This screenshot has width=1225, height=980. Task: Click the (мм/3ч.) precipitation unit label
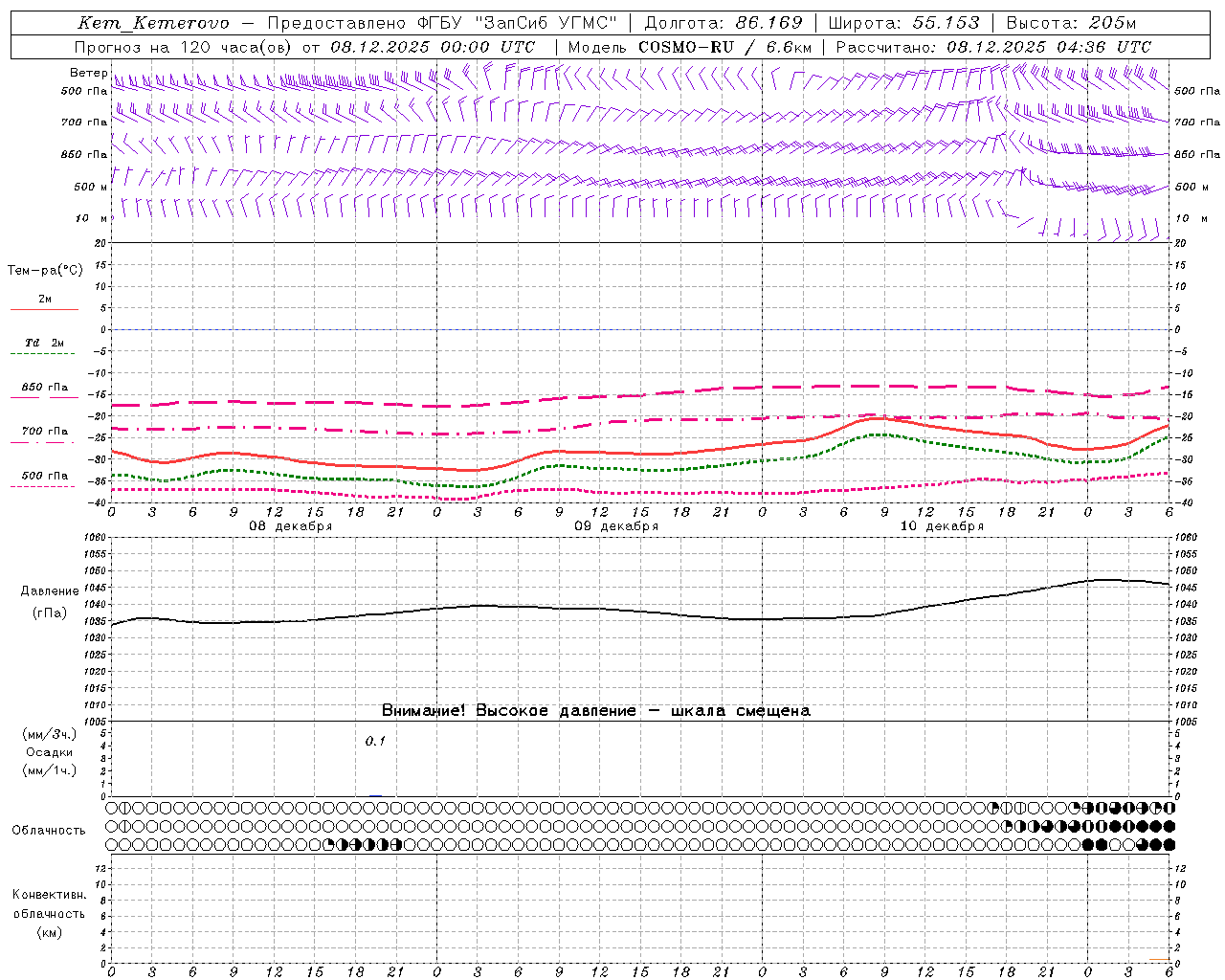click(x=49, y=734)
